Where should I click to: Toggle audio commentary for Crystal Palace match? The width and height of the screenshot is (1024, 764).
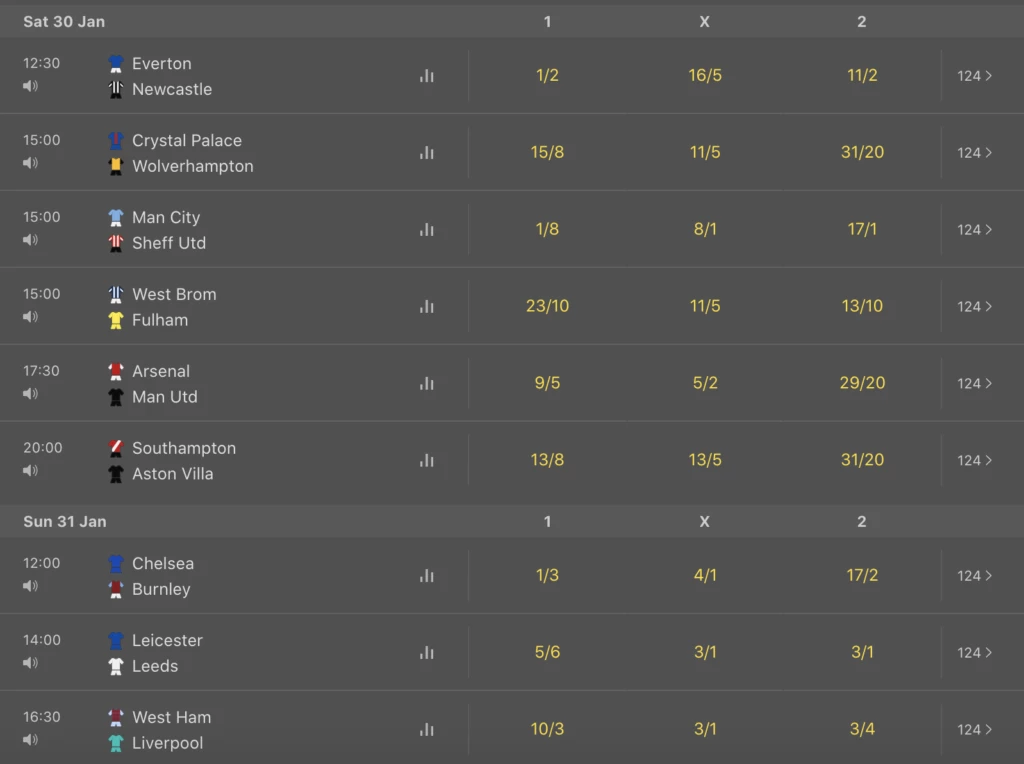click(x=30, y=163)
